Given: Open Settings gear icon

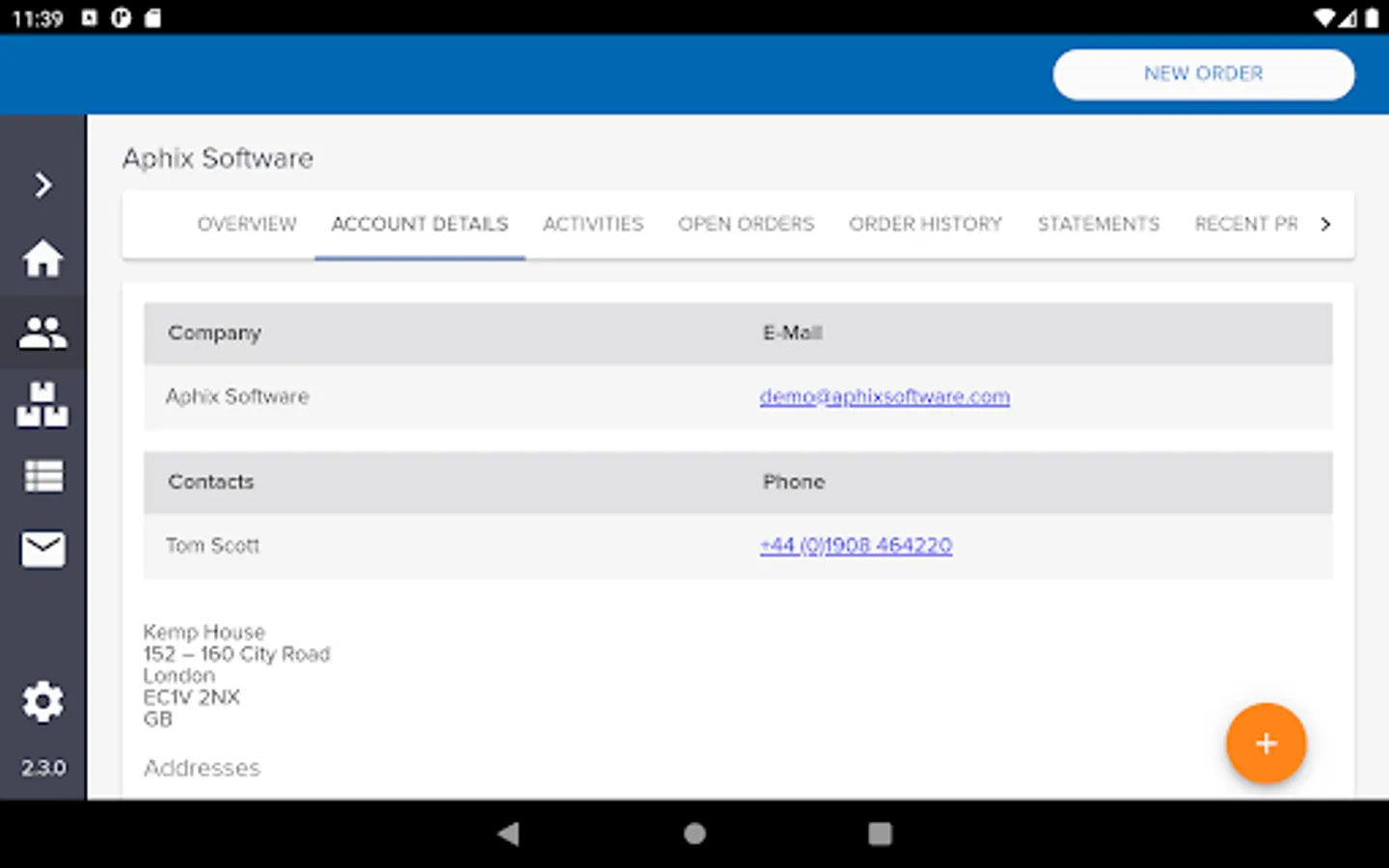Looking at the screenshot, I should (42, 702).
